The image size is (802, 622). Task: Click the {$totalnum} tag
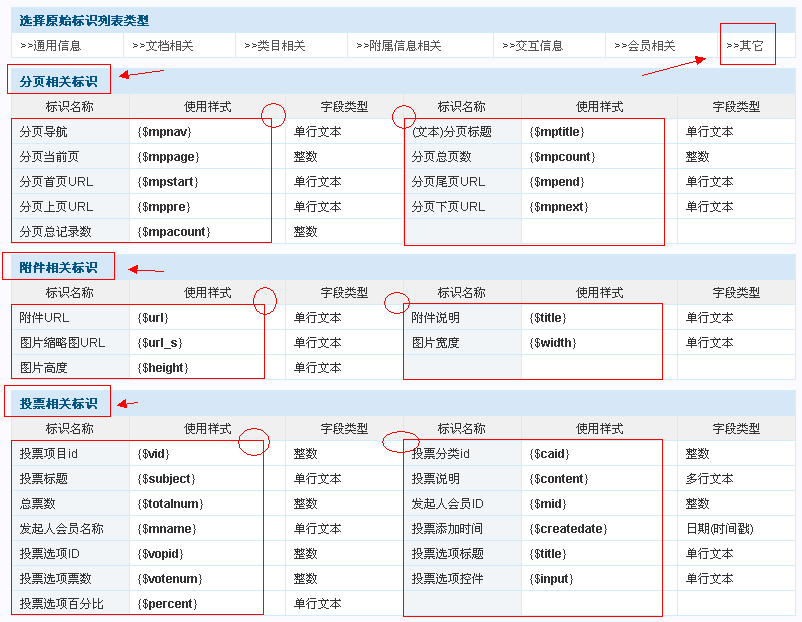point(170,504)
